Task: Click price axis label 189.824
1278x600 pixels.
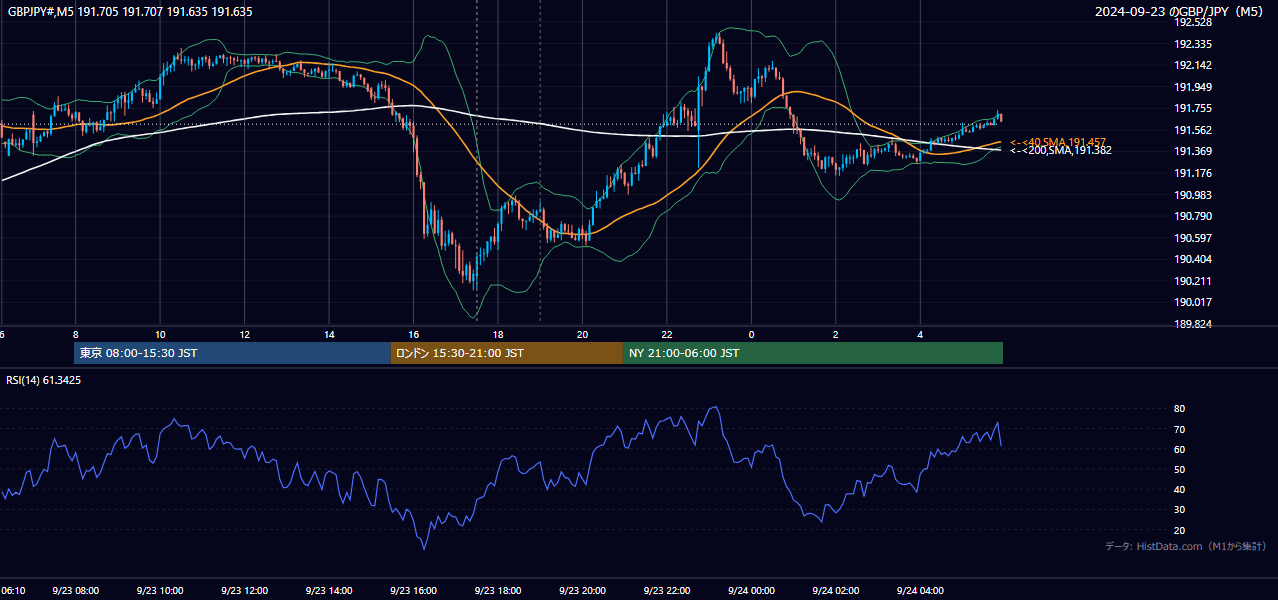Action: [x=1192, y=324]
